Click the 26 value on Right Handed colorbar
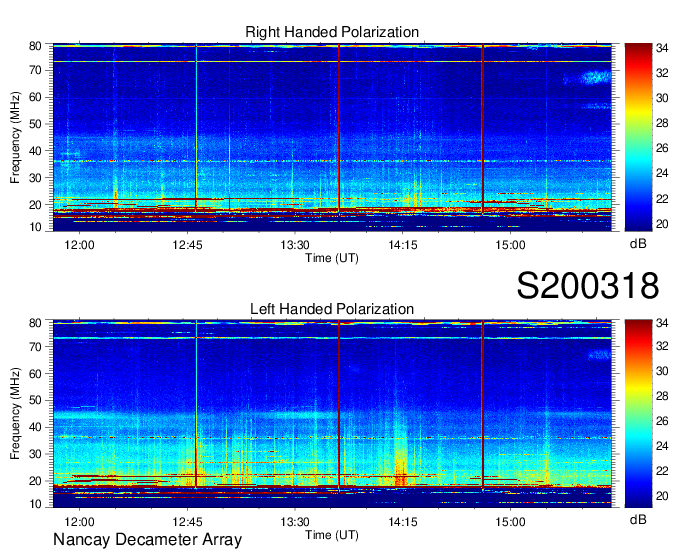 coord(662,148)
